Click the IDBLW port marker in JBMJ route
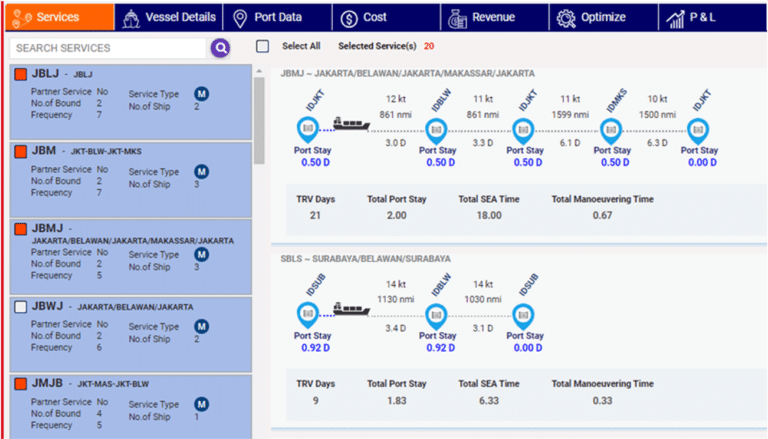The width and height of the screenshot is (768, 439). (435, 129)
